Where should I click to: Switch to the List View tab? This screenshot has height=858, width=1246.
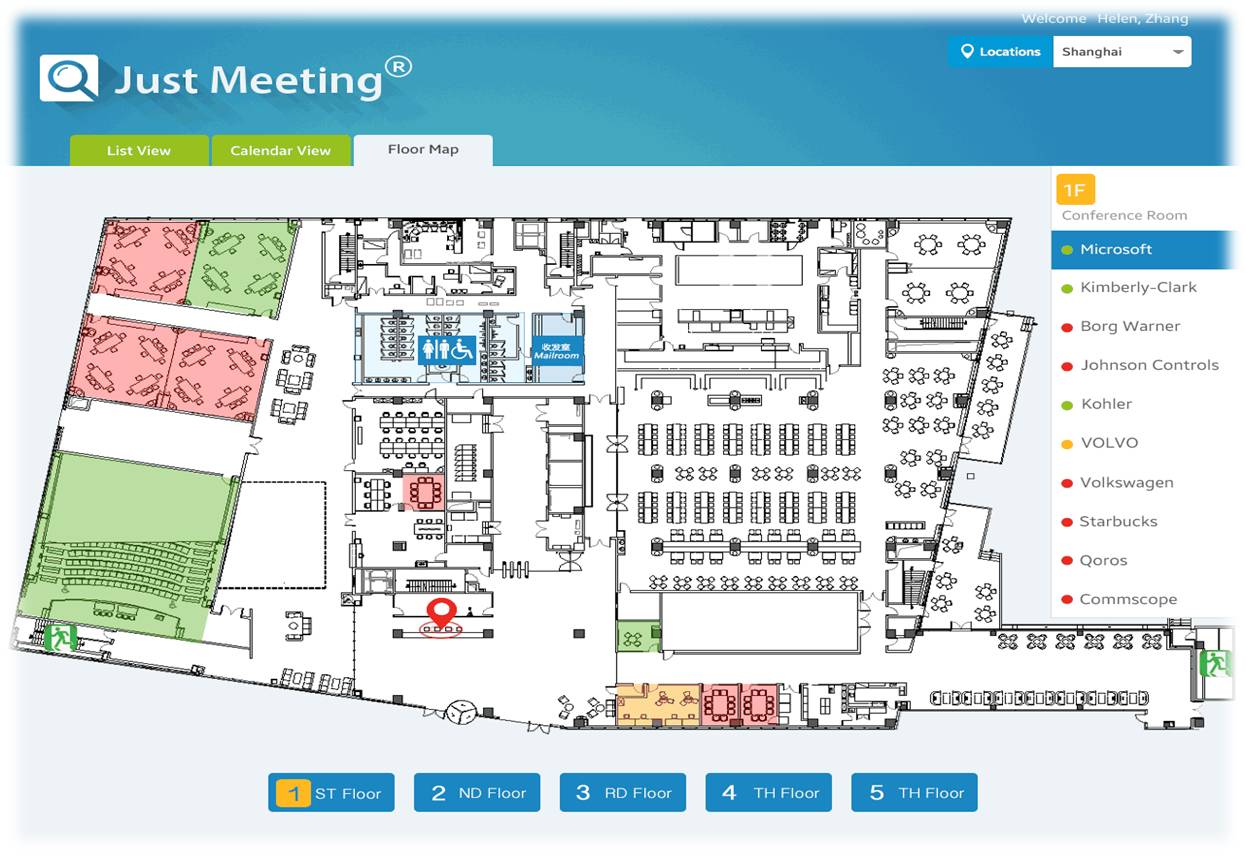click(139, 151)
